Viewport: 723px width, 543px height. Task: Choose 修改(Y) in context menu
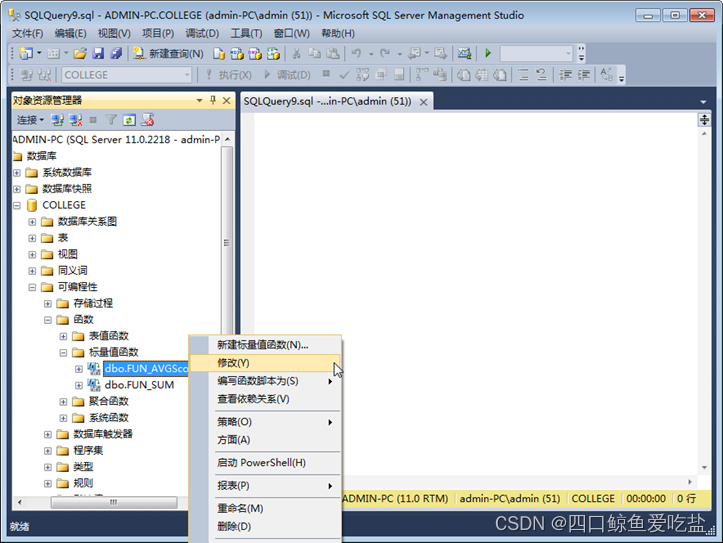point(265,363)
